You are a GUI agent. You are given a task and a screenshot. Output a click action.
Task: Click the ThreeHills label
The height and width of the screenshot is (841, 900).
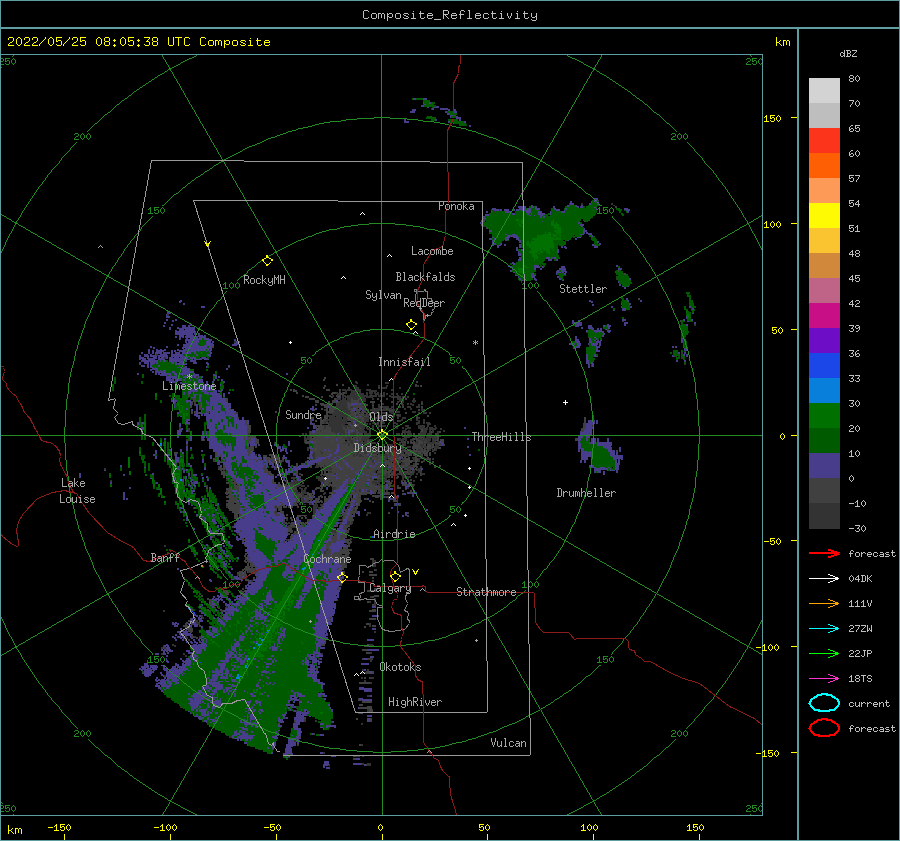tap(501, 437)
